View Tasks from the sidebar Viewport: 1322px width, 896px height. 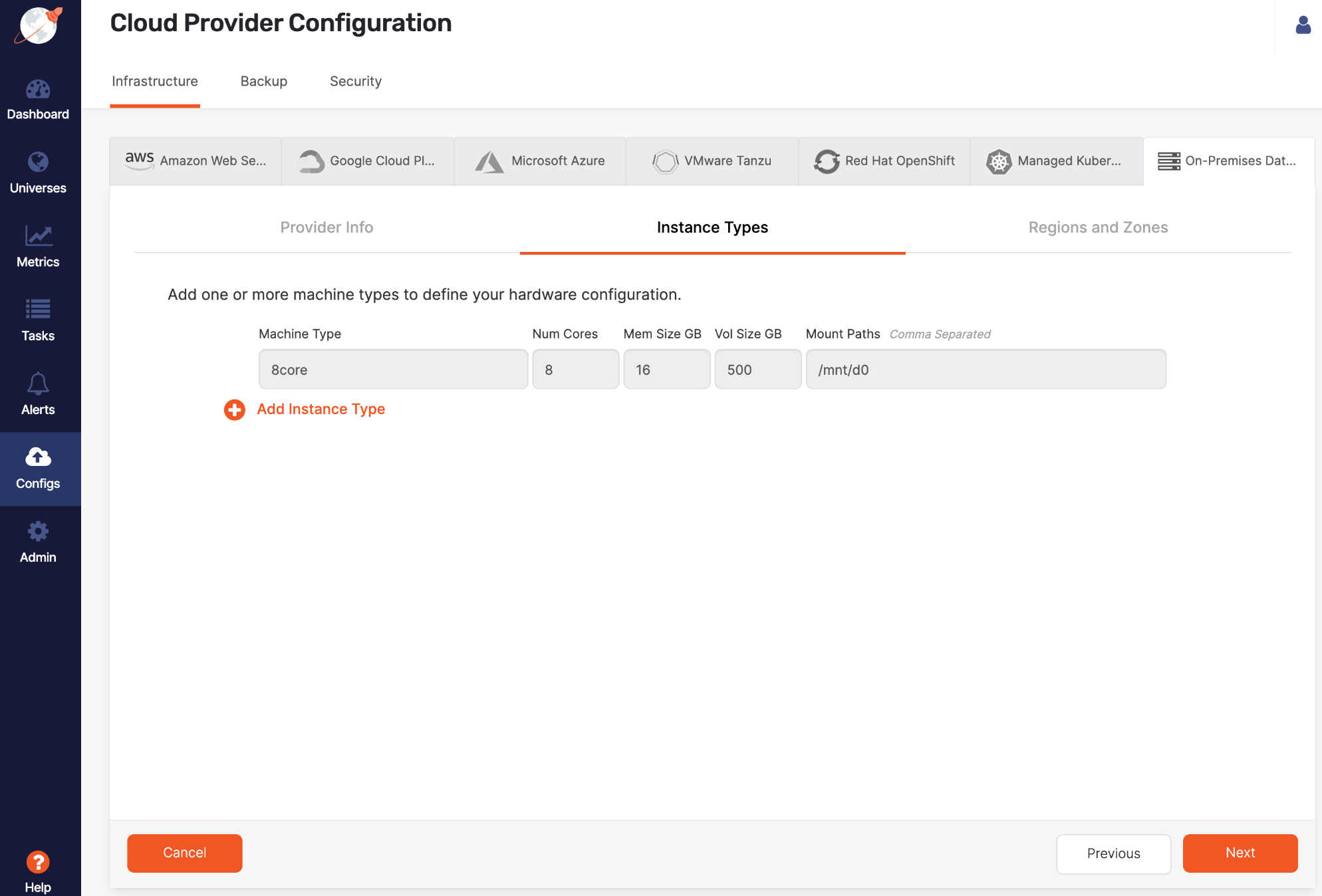(x=38, y=321)
